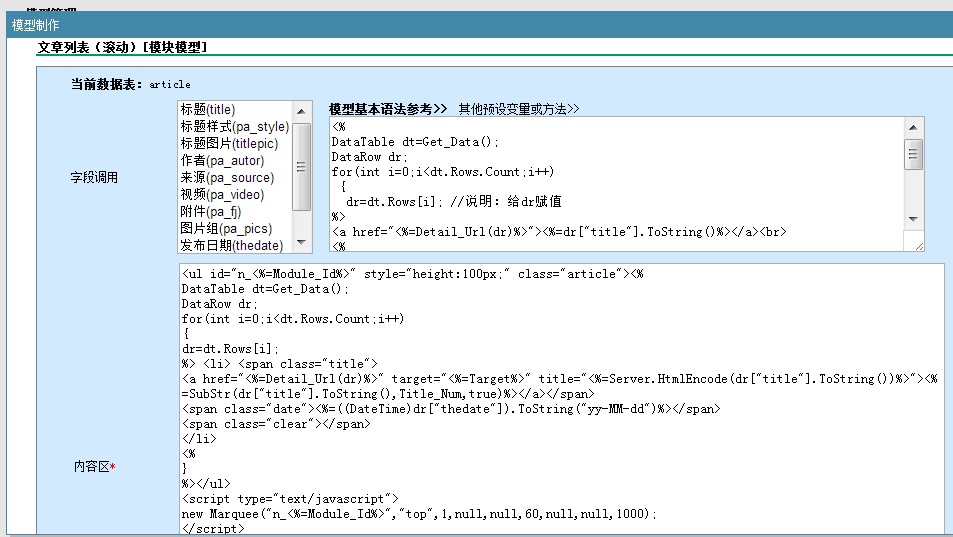Select 标题(title) in field list
This screenshot has height=537, width=953.
tap(208, 110)
